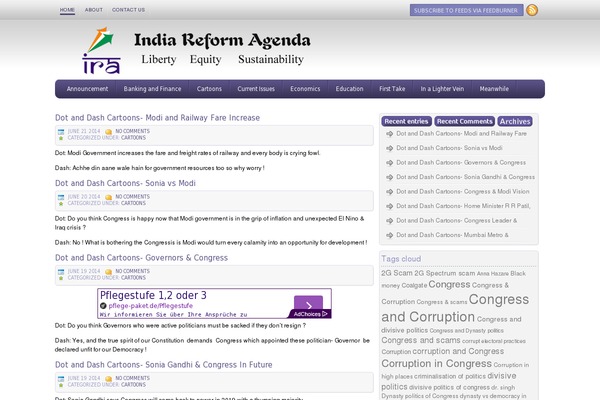600x400 pixels.
Task: Open the About page
Action: coord(94,10)
